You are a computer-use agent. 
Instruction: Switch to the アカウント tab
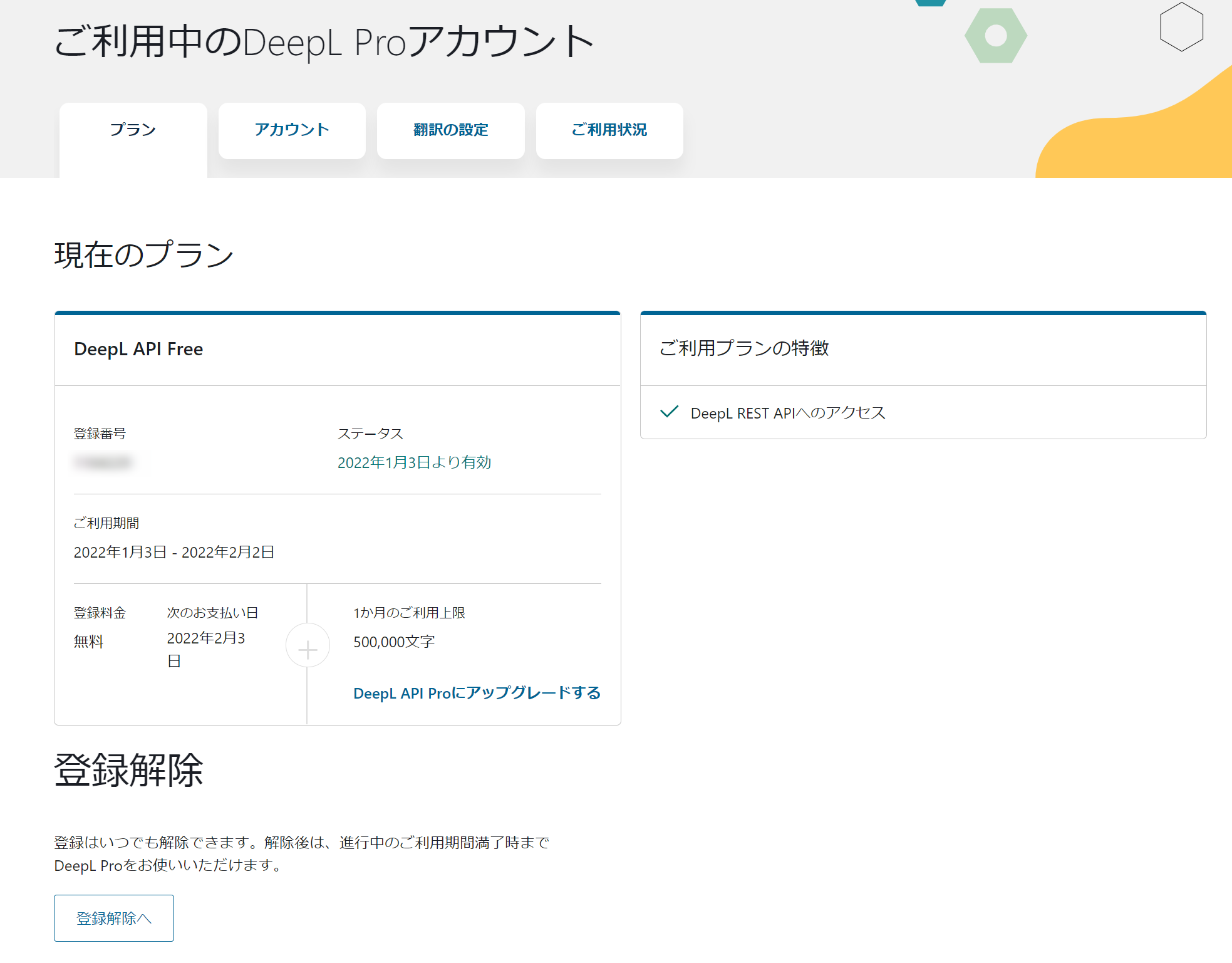292,130
